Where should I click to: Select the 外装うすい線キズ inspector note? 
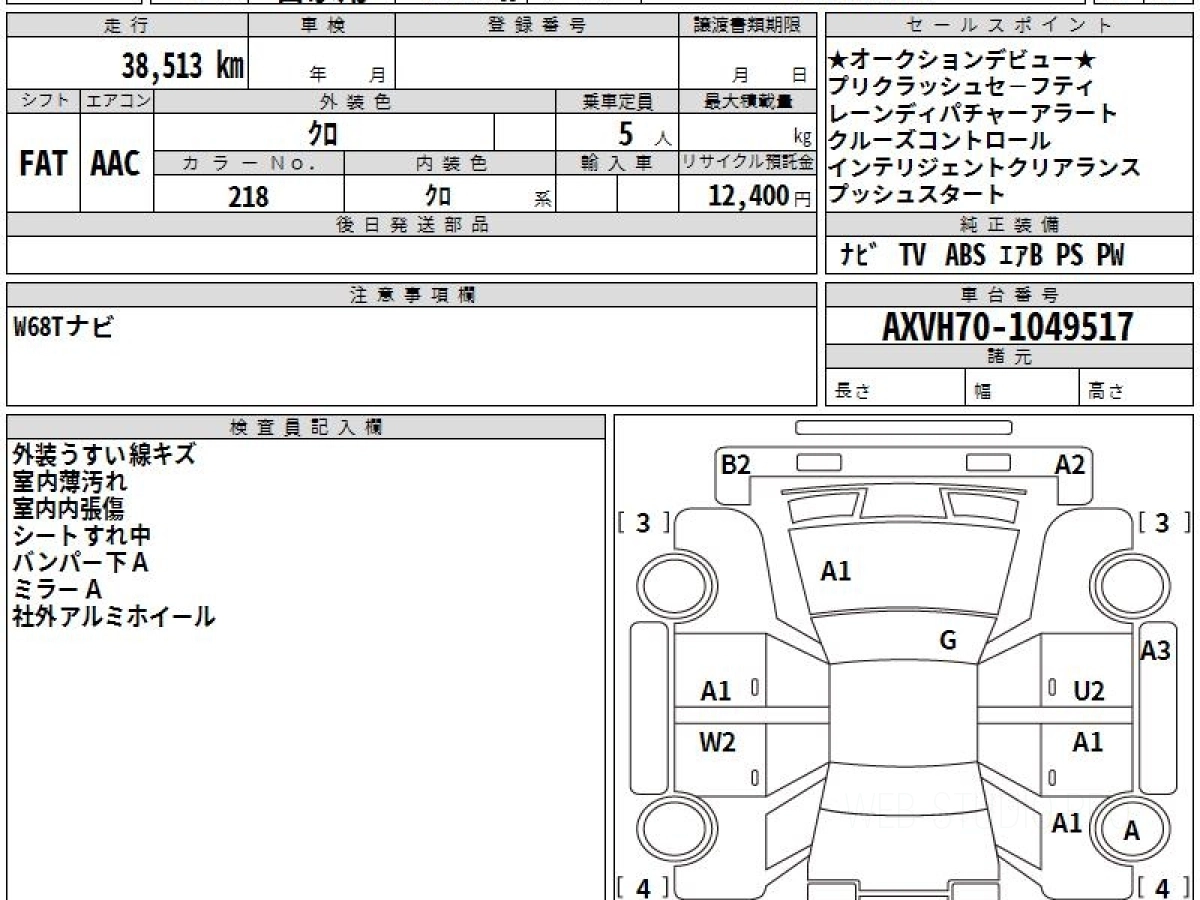103,454
